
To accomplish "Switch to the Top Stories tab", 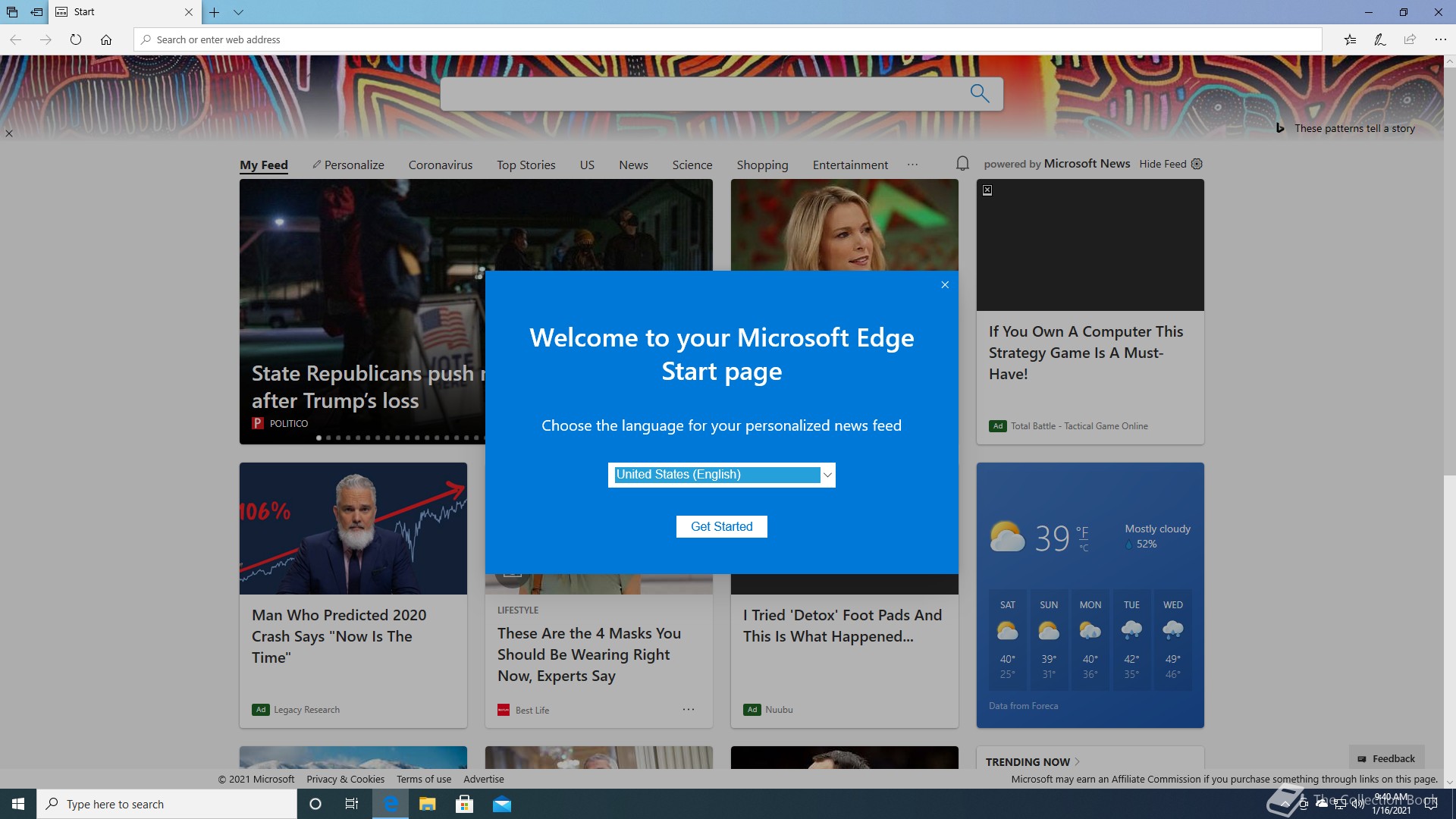I will (526, 165).
